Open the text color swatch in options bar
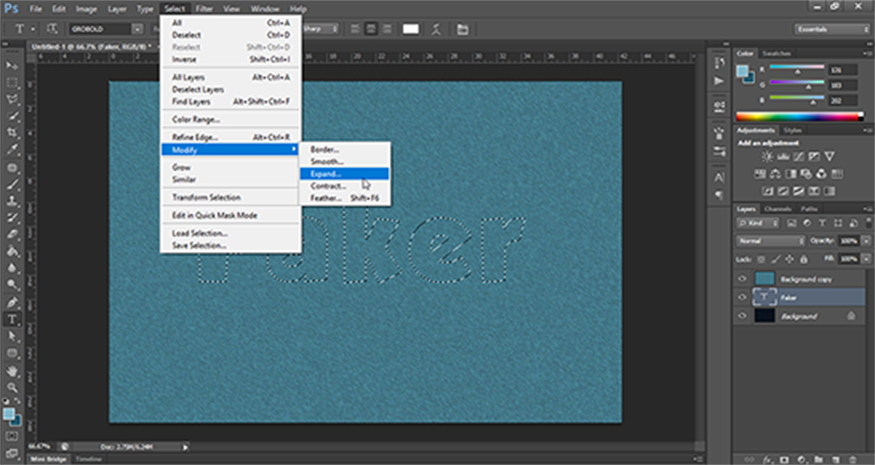 click(x=411, y=29)
